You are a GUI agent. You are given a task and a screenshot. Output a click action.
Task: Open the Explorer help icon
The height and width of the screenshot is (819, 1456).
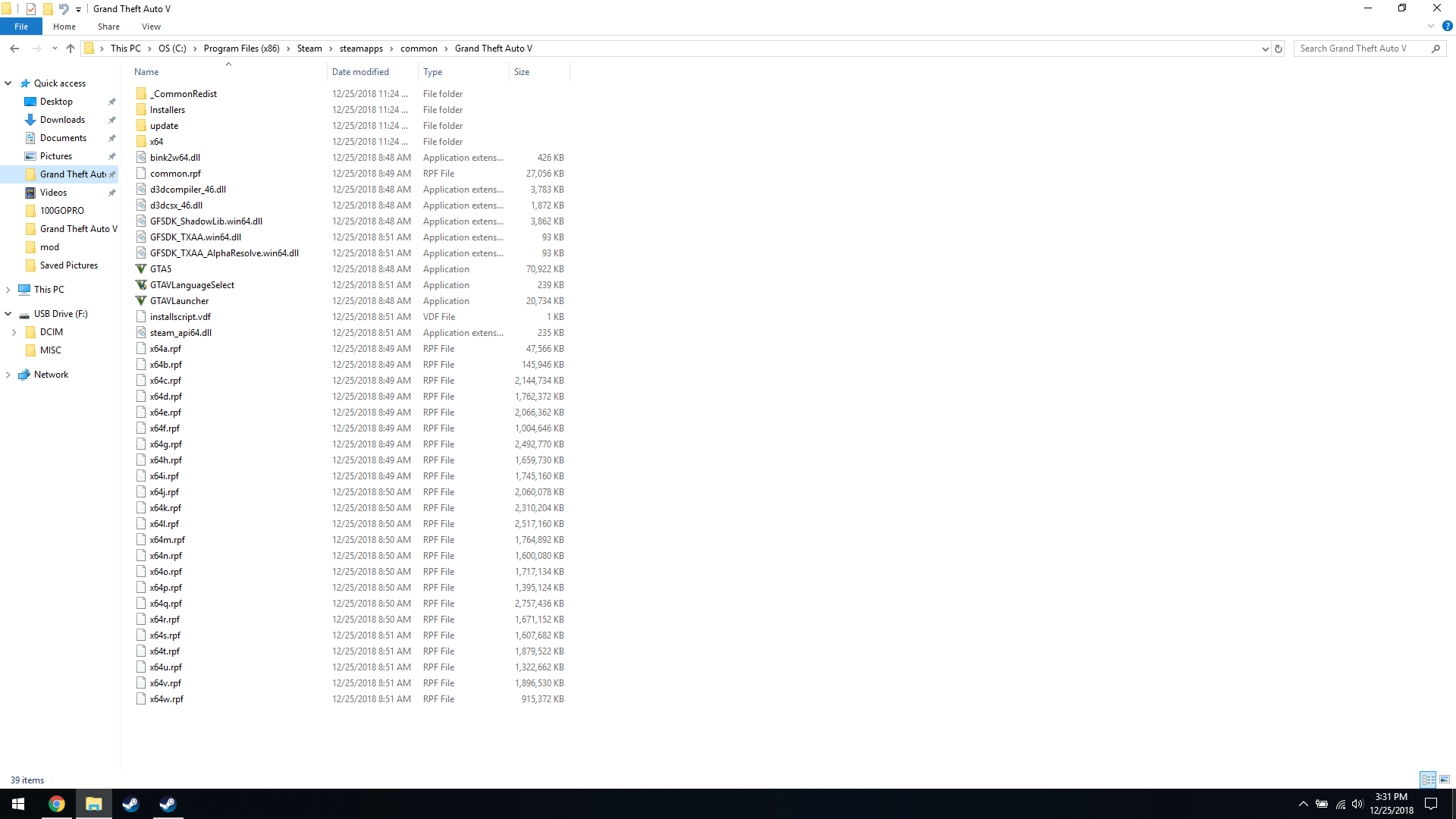point(1447,26)
